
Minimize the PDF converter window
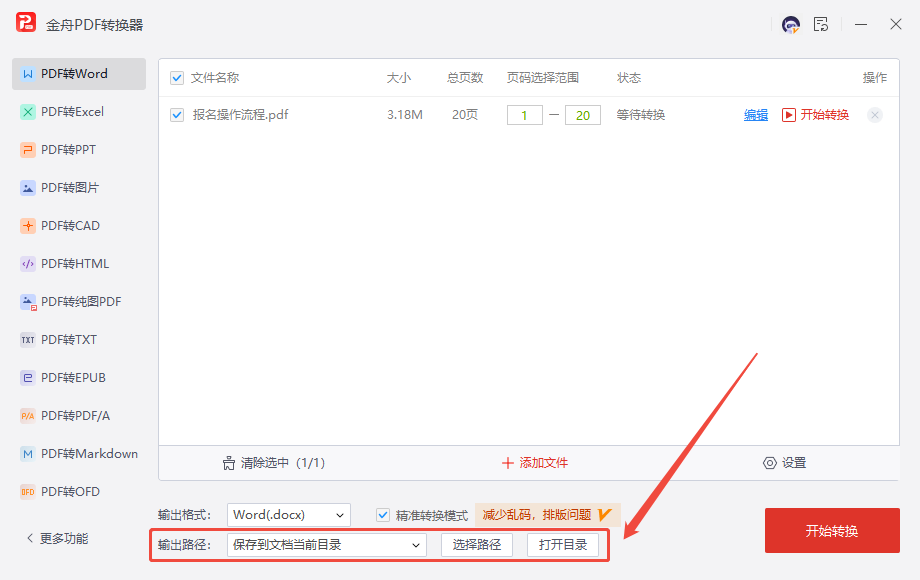861,25
